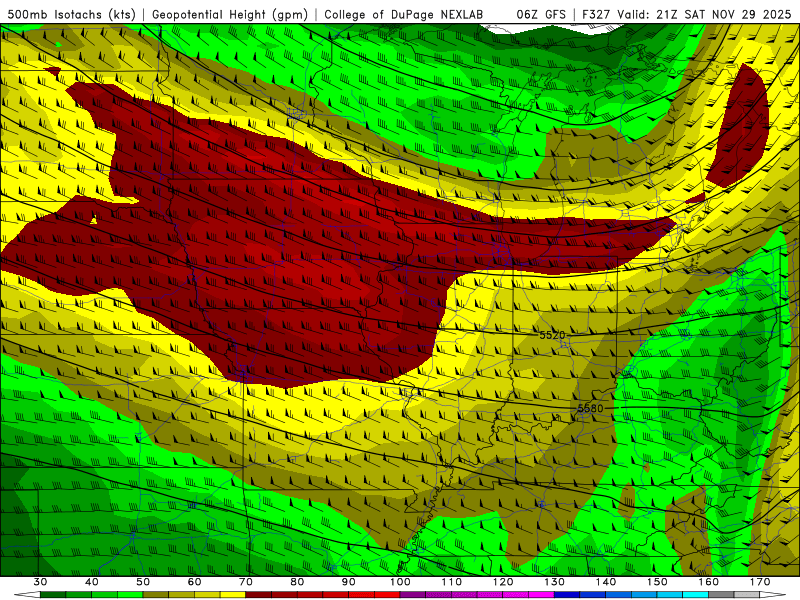This screenshot has width=800, height=600.
Task: Click the 130 knot legend value
Action: click(555, 582)
